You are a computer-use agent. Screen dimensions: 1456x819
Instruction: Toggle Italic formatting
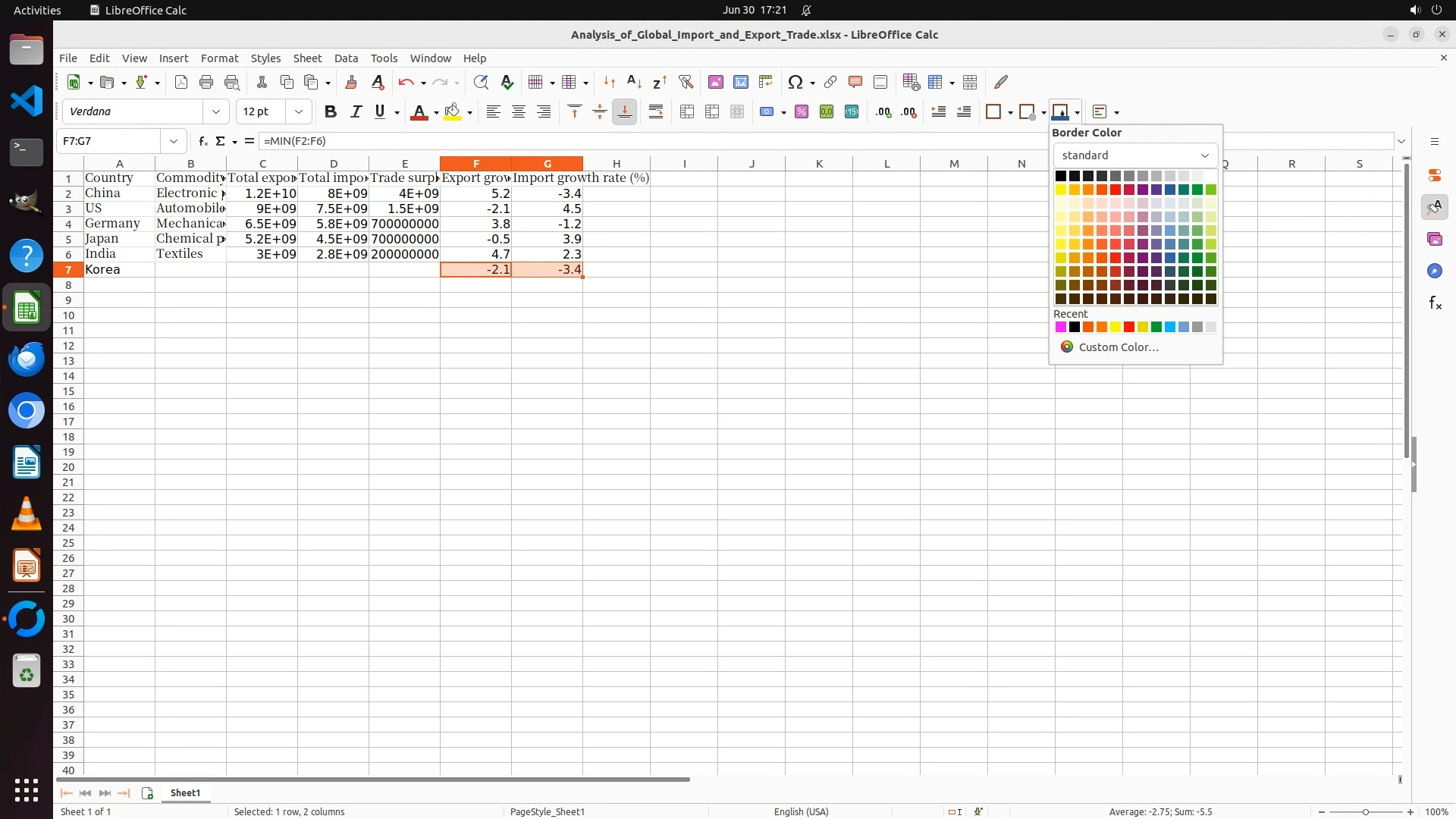[355, 111]
